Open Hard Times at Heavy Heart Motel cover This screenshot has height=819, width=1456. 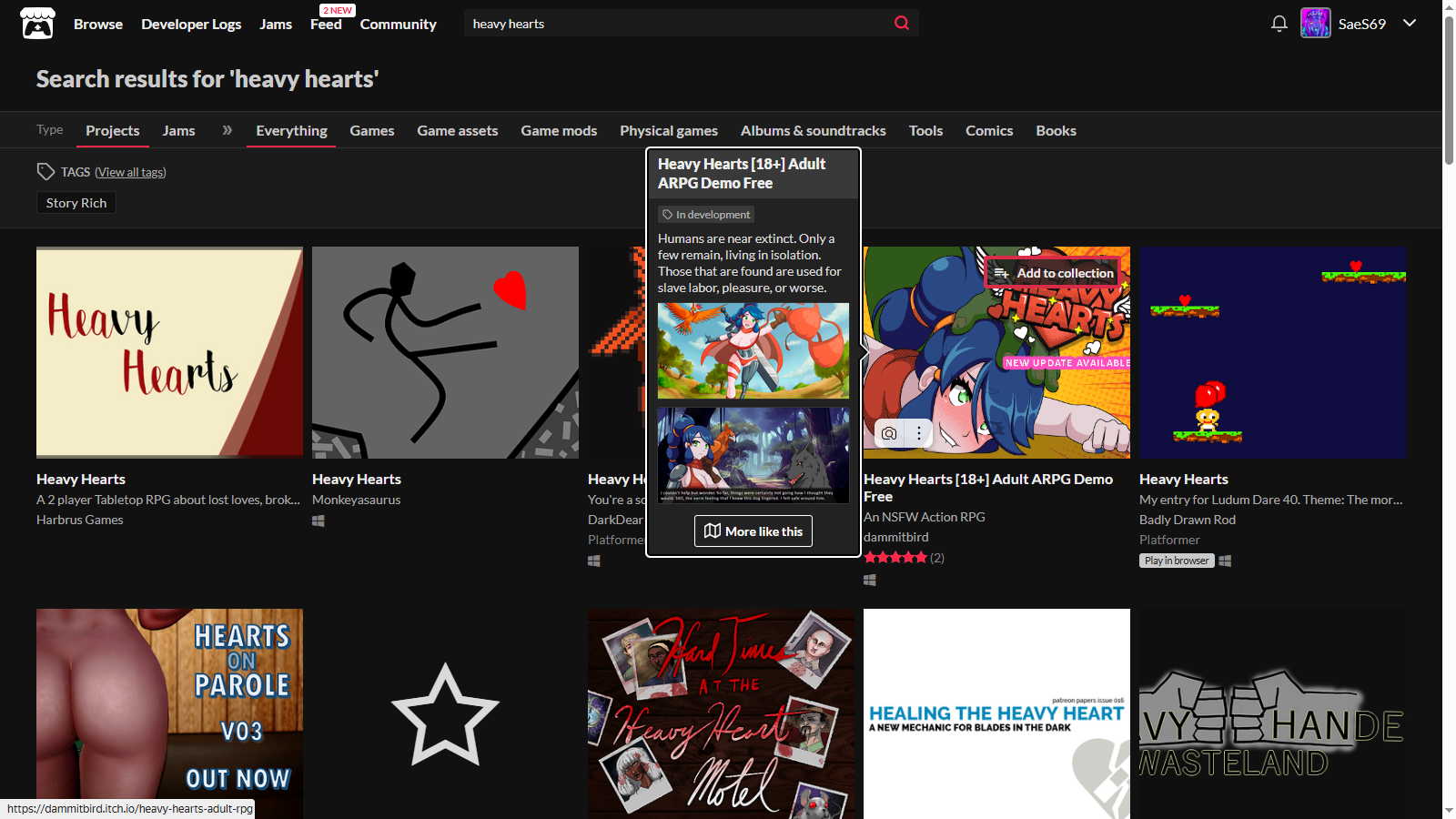tap(721, 713)
